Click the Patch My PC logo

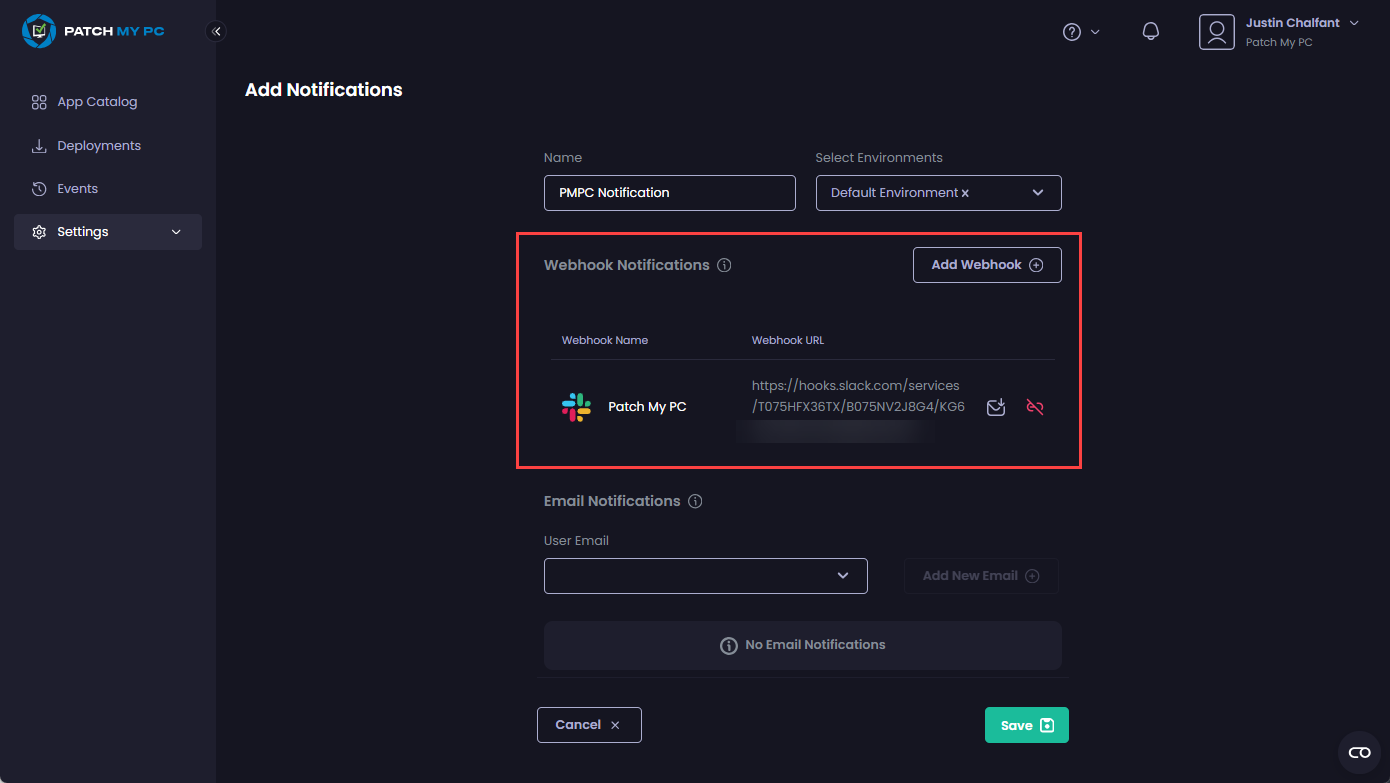point(93,31)
